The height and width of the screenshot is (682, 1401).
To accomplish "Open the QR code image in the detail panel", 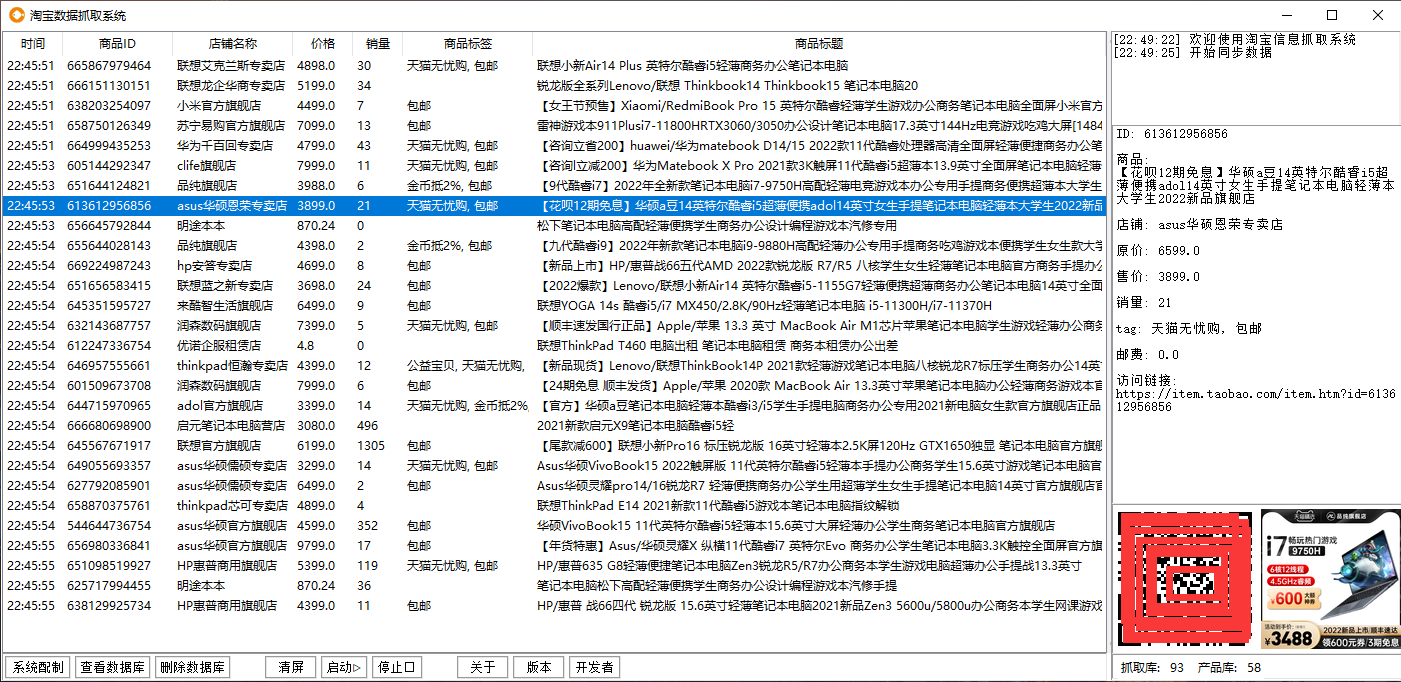I will tap(1185, 581).
